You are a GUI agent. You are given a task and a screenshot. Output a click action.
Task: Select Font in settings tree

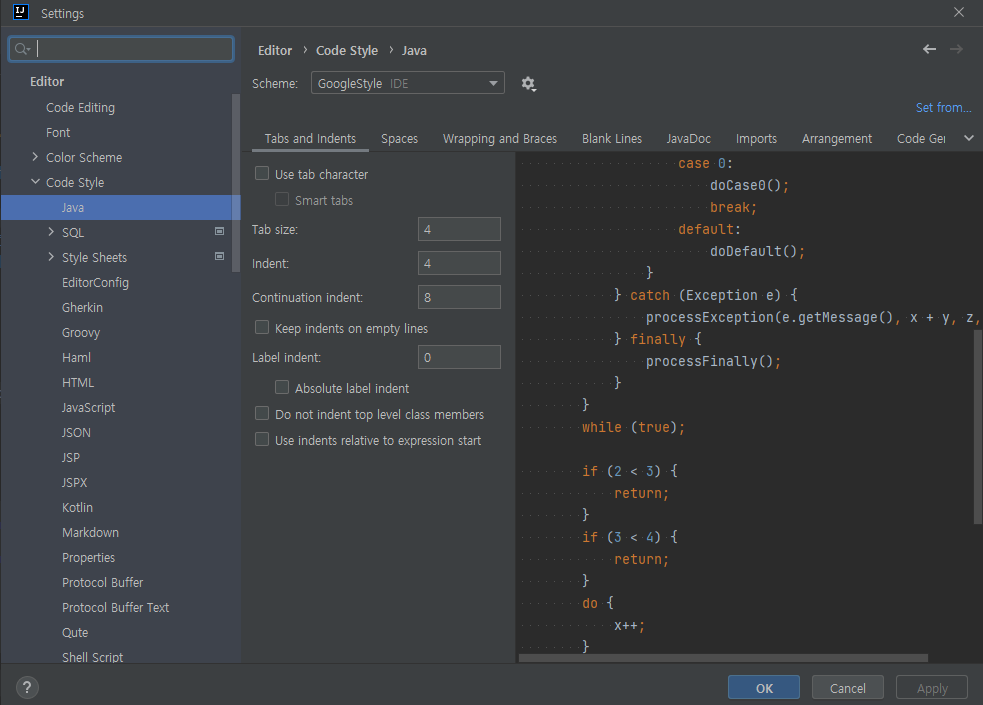pyautogui.click(x=58, y=132)
